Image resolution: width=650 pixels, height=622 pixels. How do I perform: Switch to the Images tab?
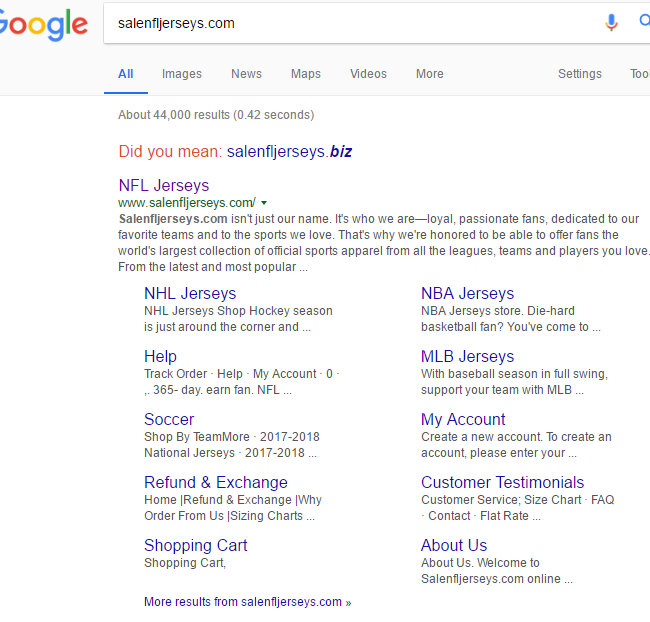pyautogui.click(x=182, y=74)
